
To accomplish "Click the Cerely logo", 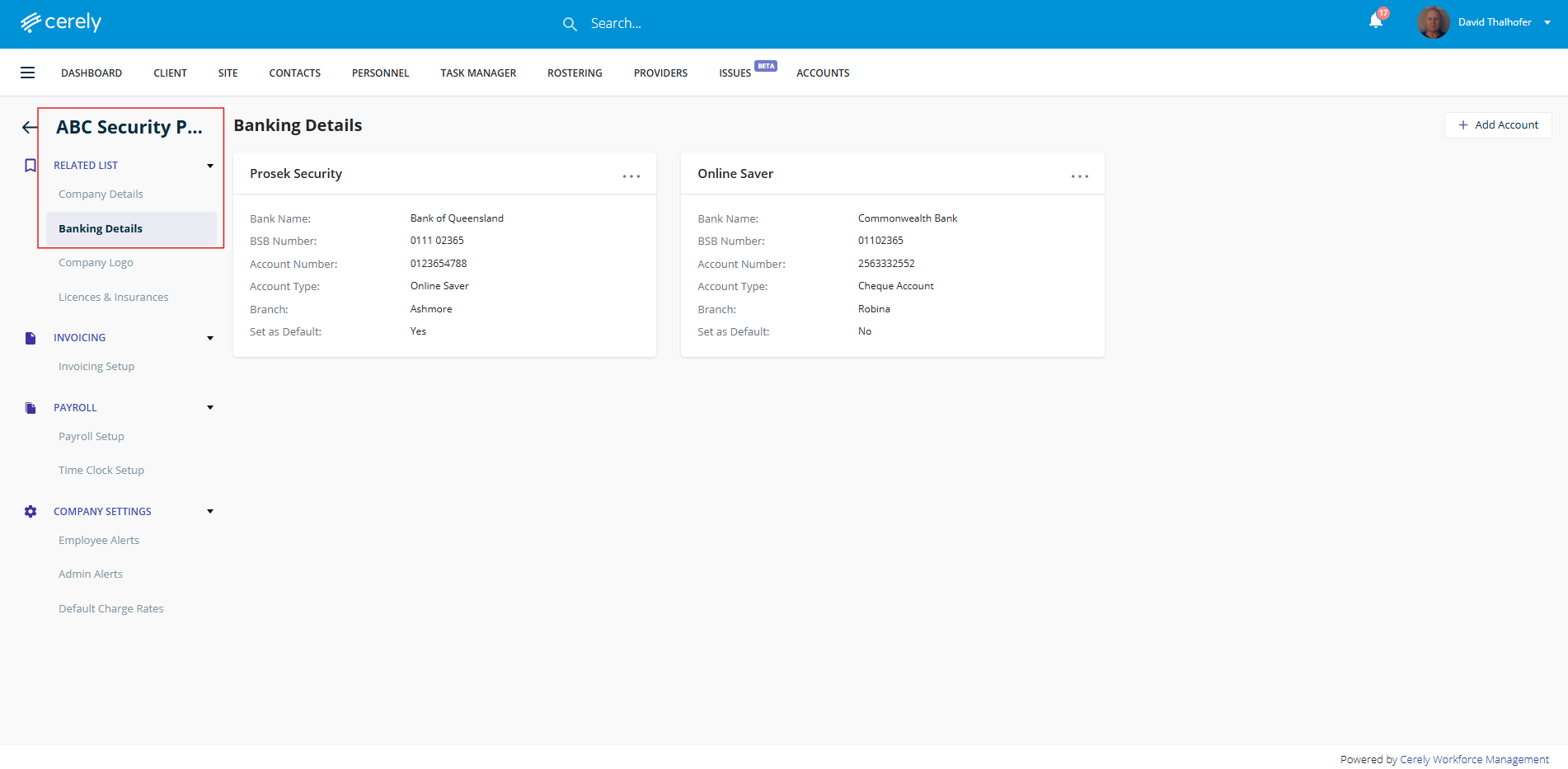I will click(x=61, y=22).
